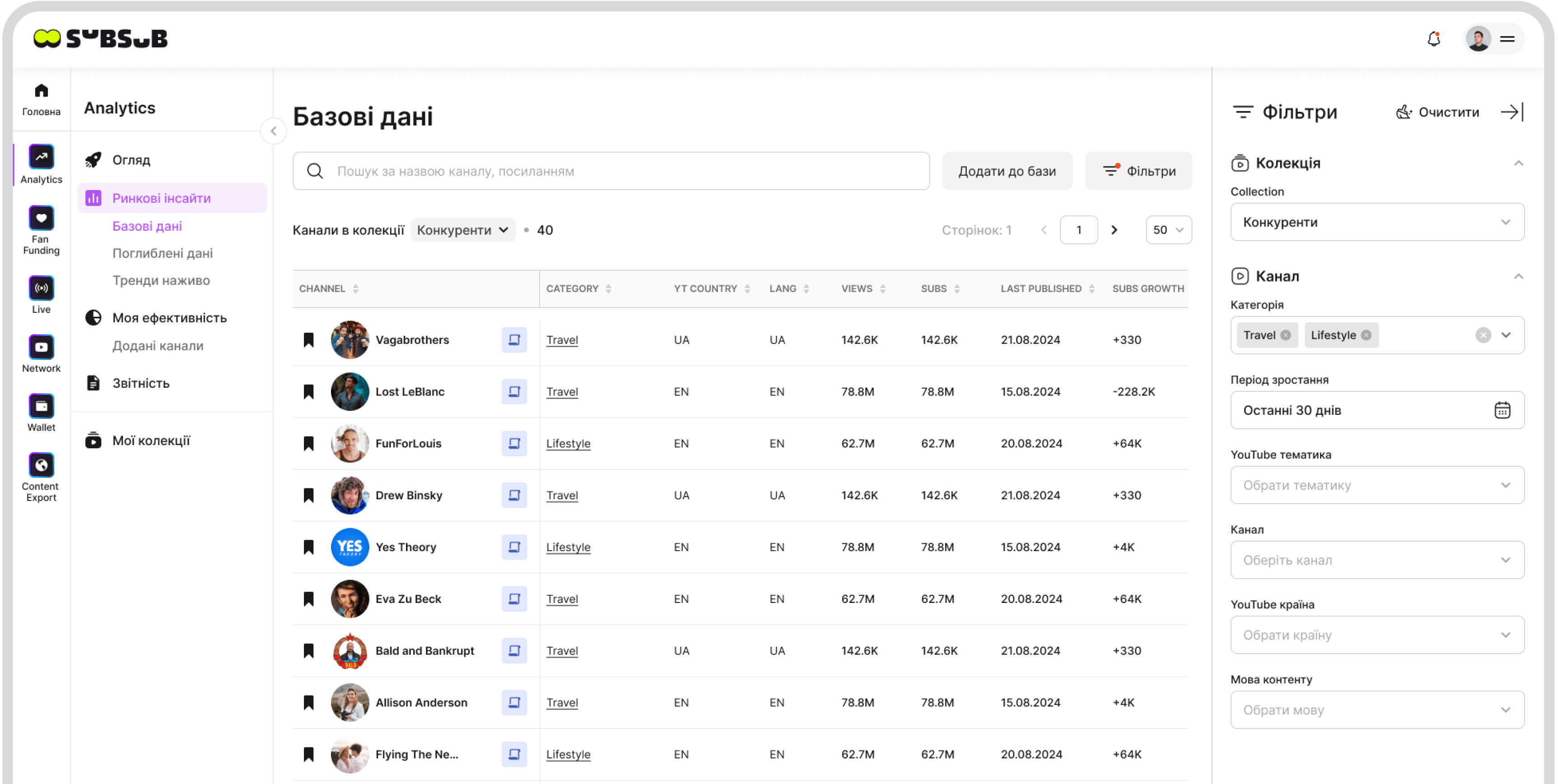Toggle bookmark for Yes Theory channel
1558x784 pixels.
click(308, 547)
